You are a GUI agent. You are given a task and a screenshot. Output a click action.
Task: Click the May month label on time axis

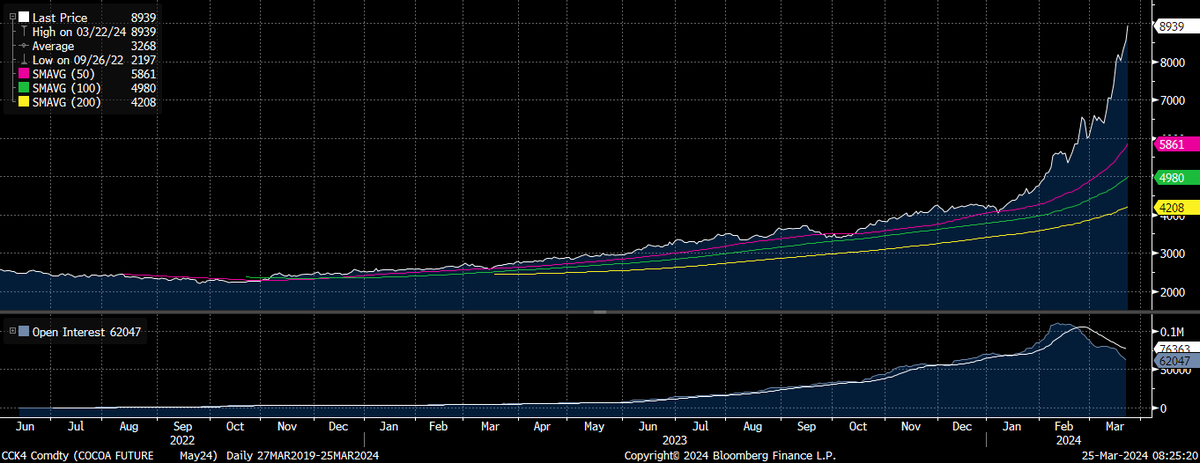tap(595, 425)
